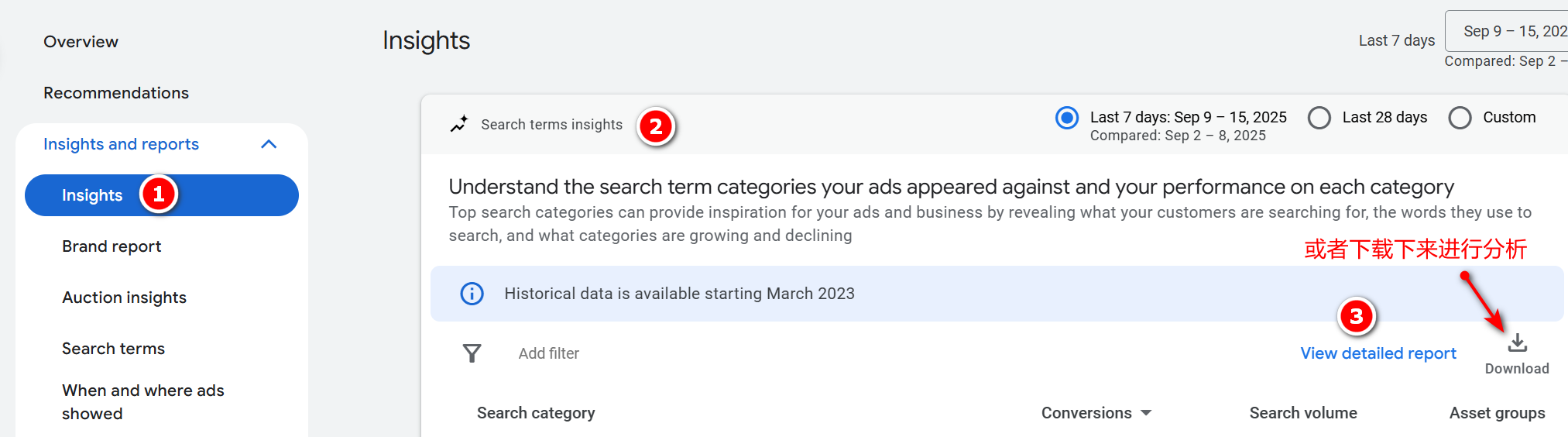Open When and where ads showed
This screenshot has width=1568, height=437.
[142, 401]
